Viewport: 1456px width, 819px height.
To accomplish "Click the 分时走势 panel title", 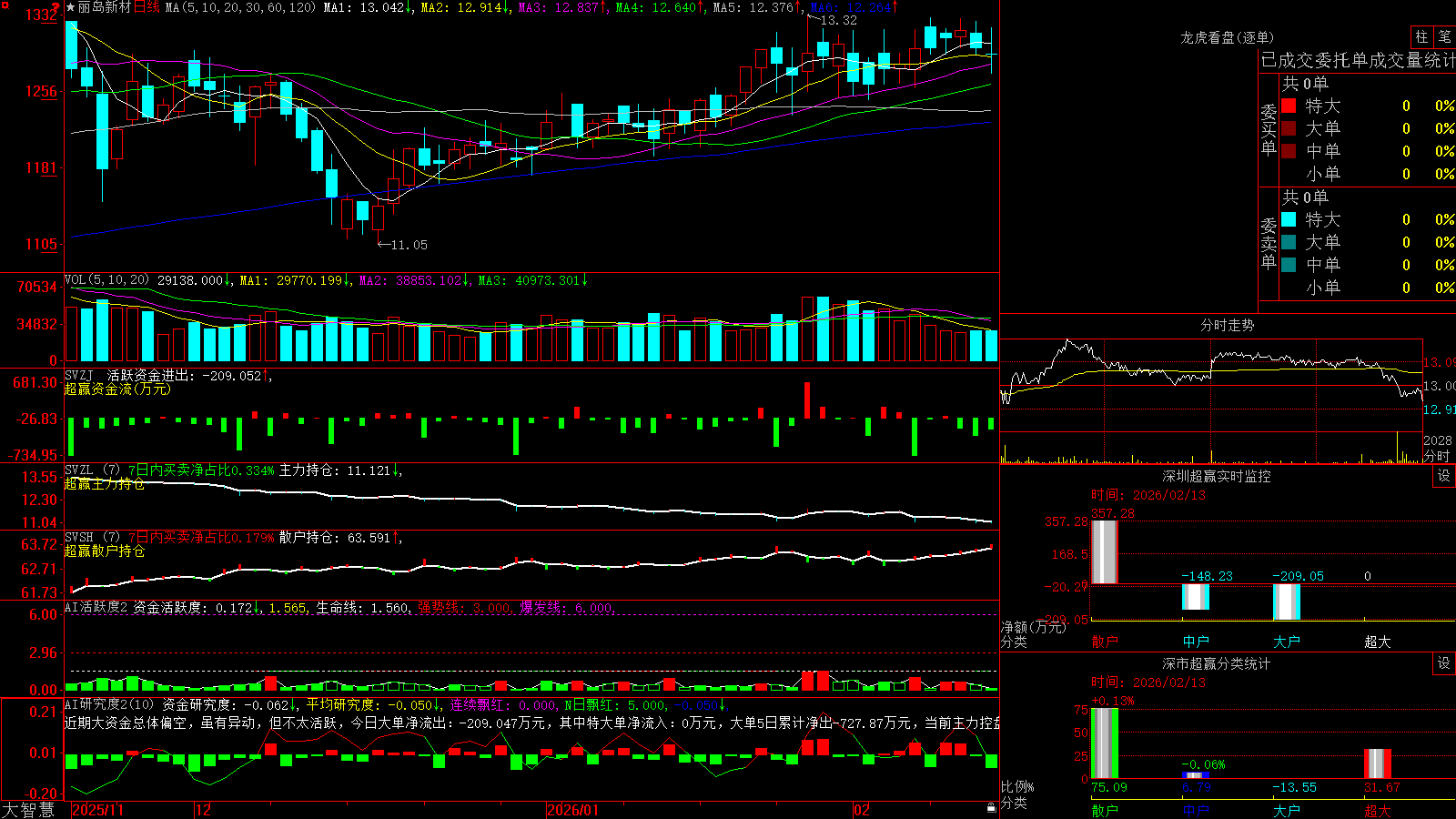I will coord(1227,325).
